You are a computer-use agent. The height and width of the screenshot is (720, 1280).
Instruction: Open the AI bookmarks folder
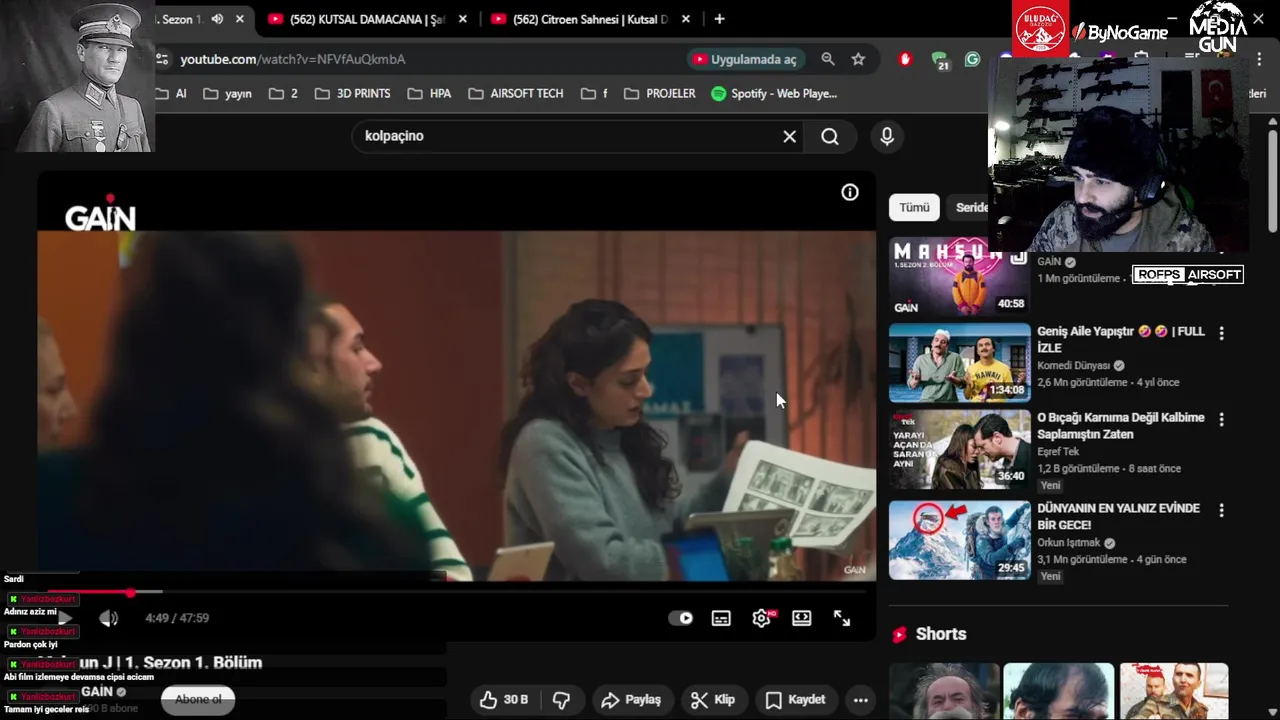[171, 93]
